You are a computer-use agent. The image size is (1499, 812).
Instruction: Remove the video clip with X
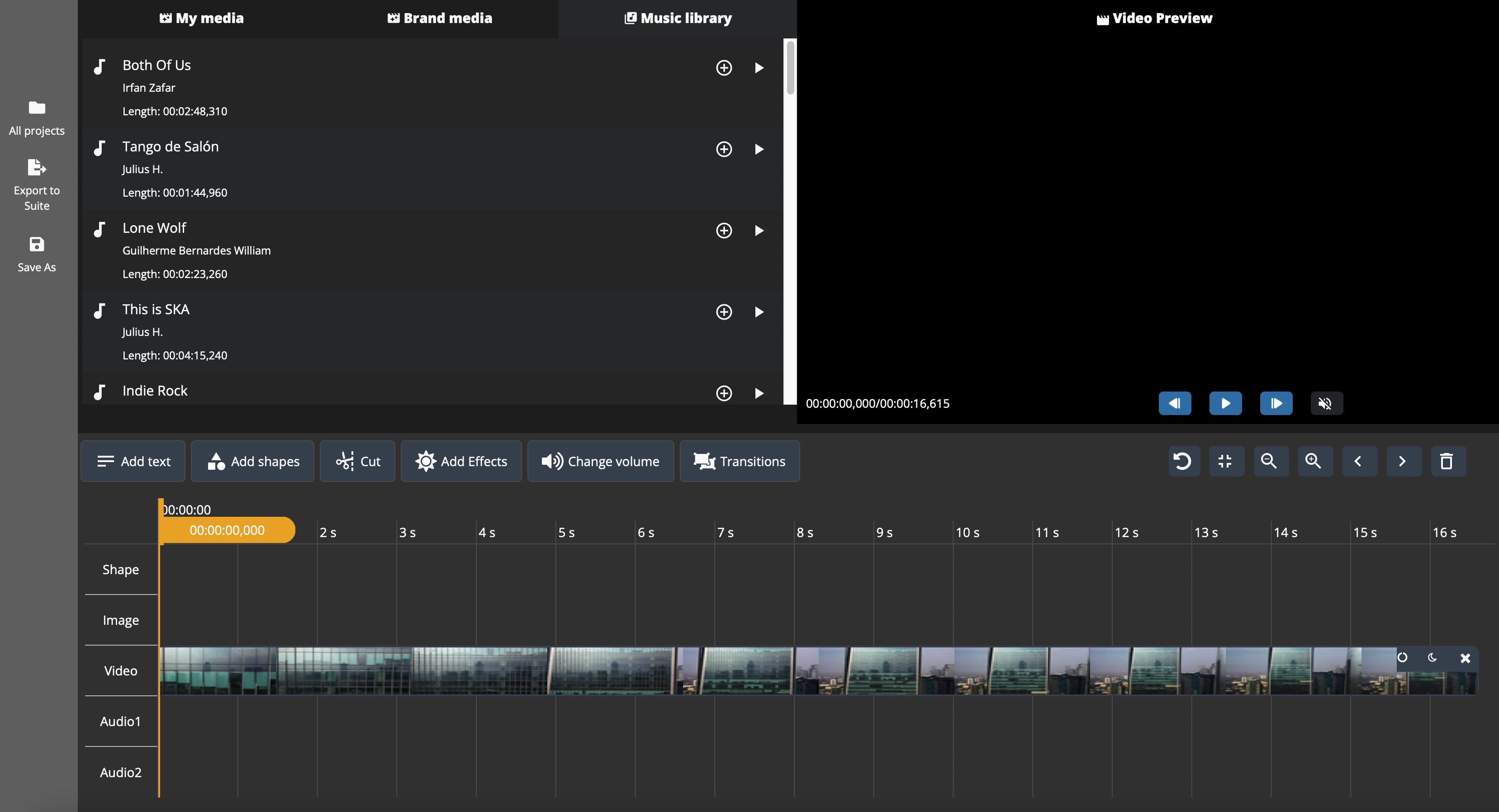click(x=1465, y=658)
